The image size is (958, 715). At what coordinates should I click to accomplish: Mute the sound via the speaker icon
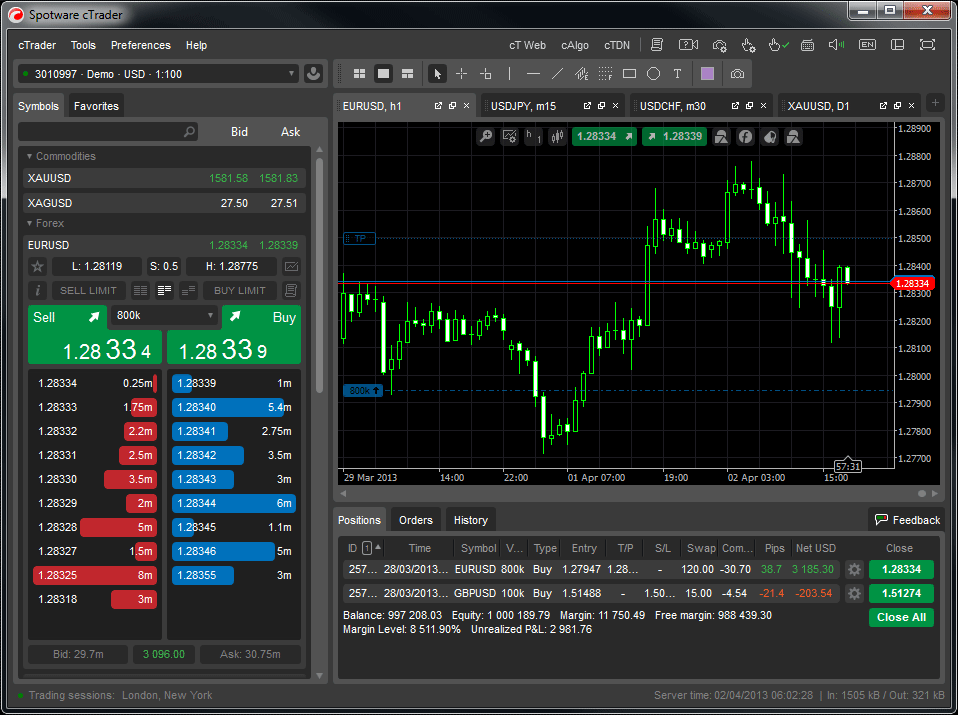tap(834, 44)
